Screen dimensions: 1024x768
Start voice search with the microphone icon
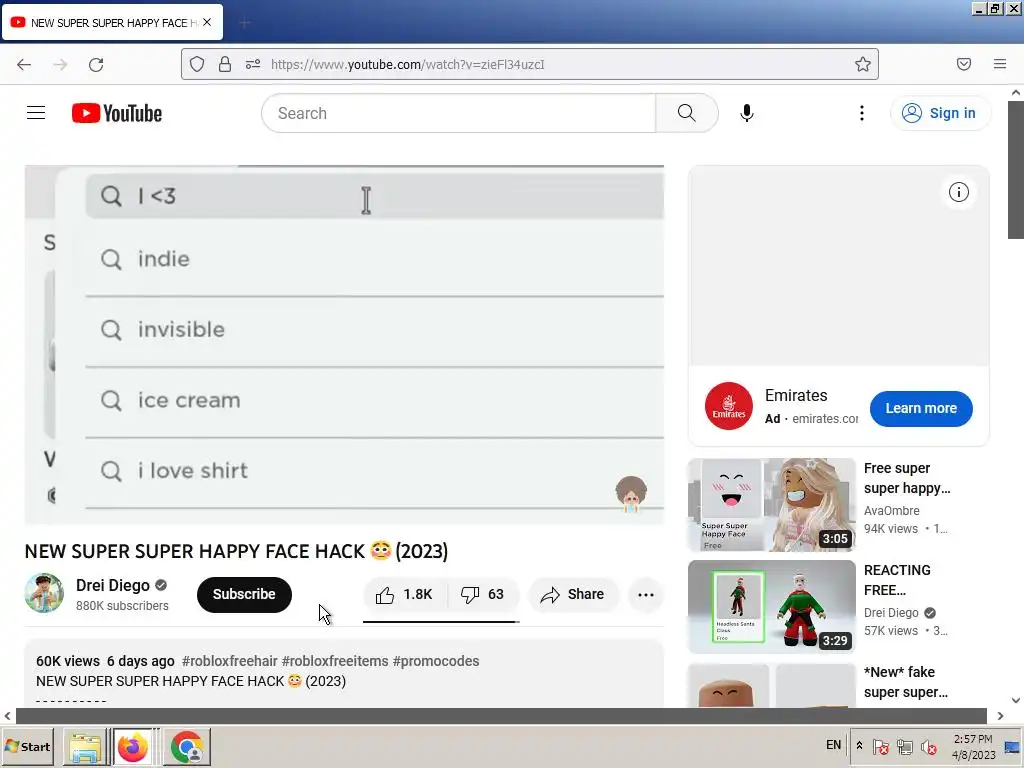(746, 113)
